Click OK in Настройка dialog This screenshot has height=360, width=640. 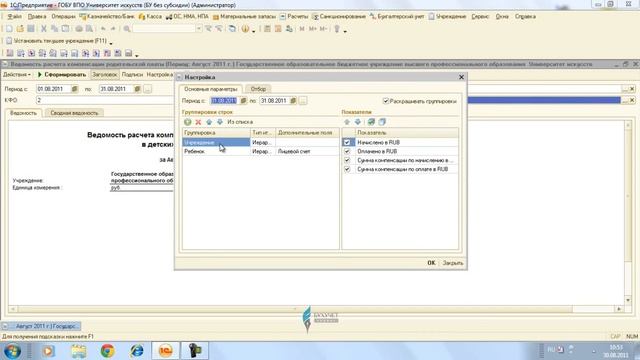[x=431, y=263]
